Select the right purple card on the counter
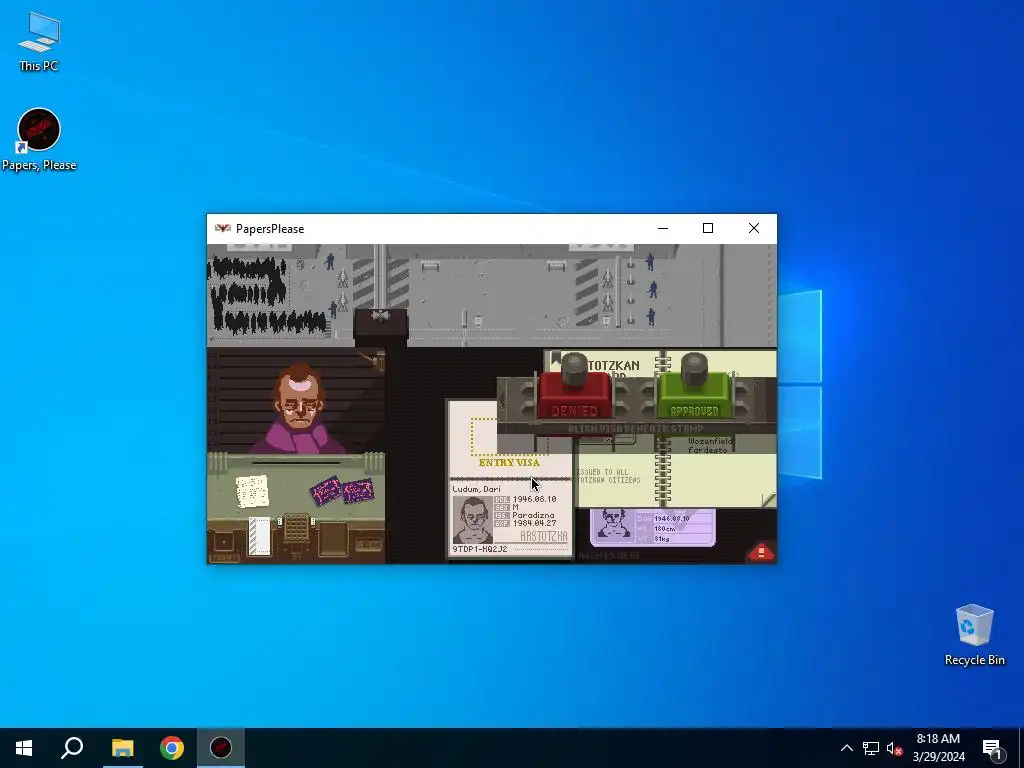The width and height of the screenshot is (1024, 768). (358, 491)
